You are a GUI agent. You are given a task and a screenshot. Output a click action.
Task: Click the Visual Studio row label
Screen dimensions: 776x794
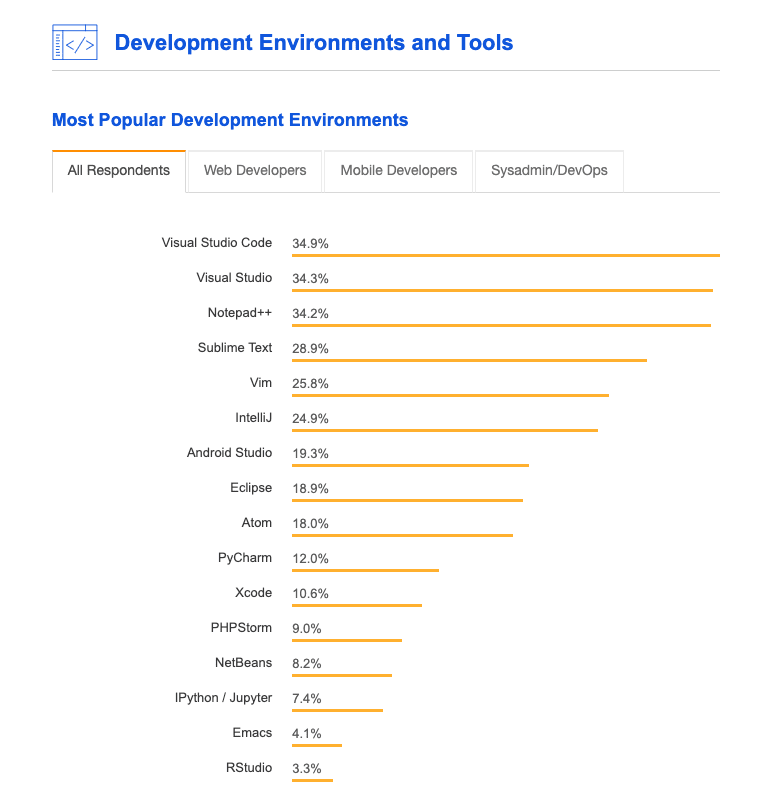pyautogui.click(x=234, y=277)
